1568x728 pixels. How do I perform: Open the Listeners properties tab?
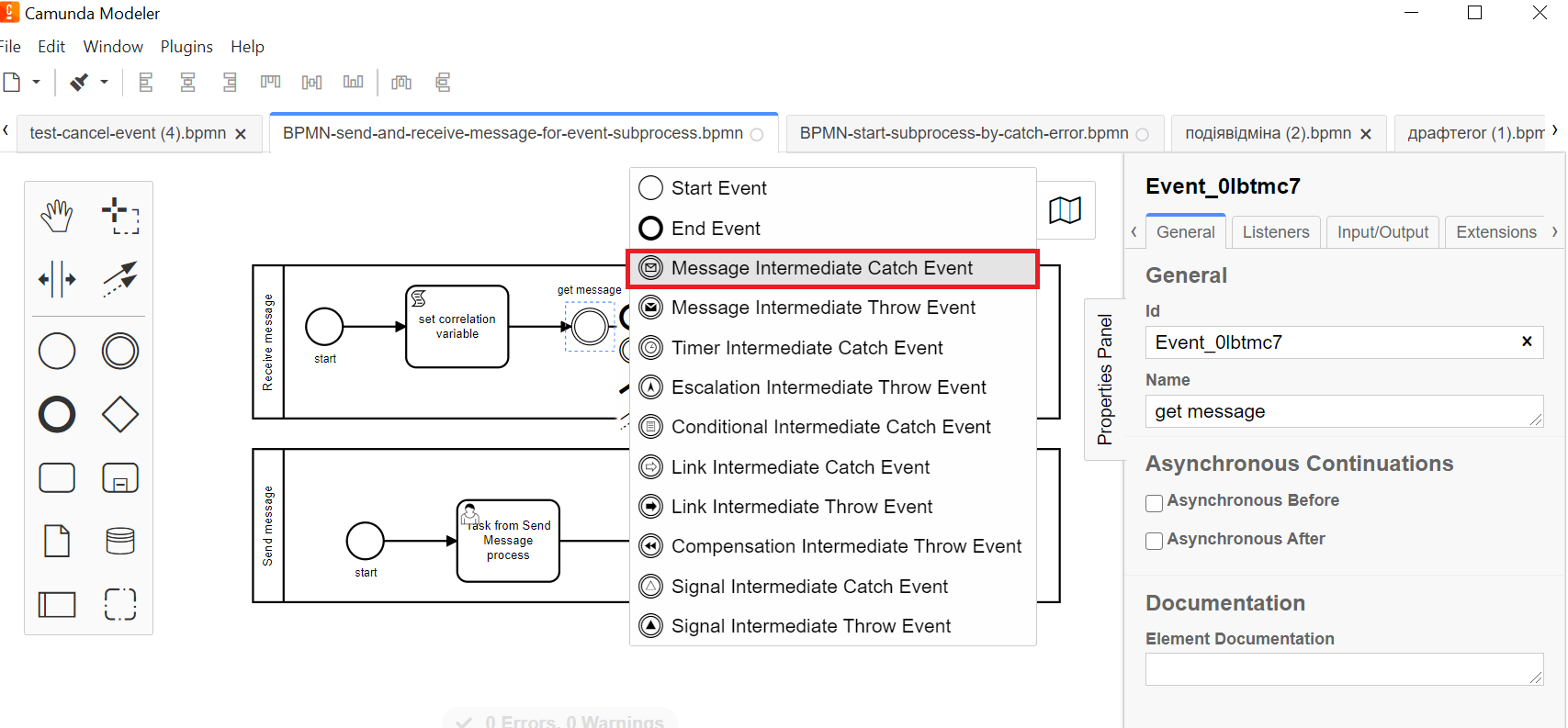[1276, 232]
